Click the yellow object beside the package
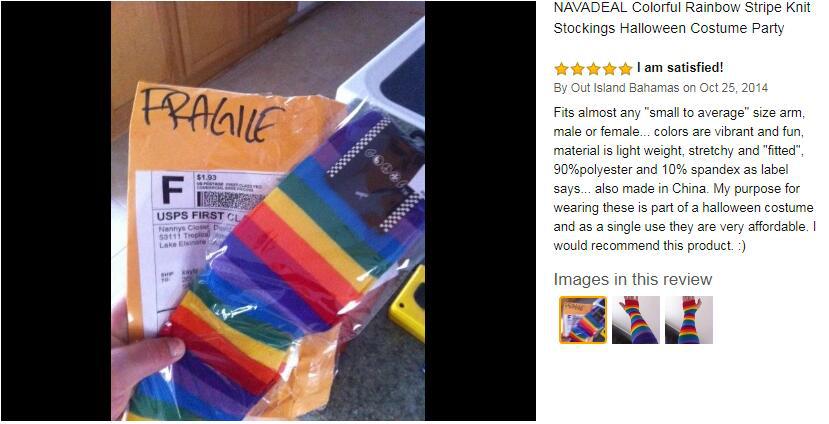The height and width of the screenshot is (424, 829). (x=408, y=303)
